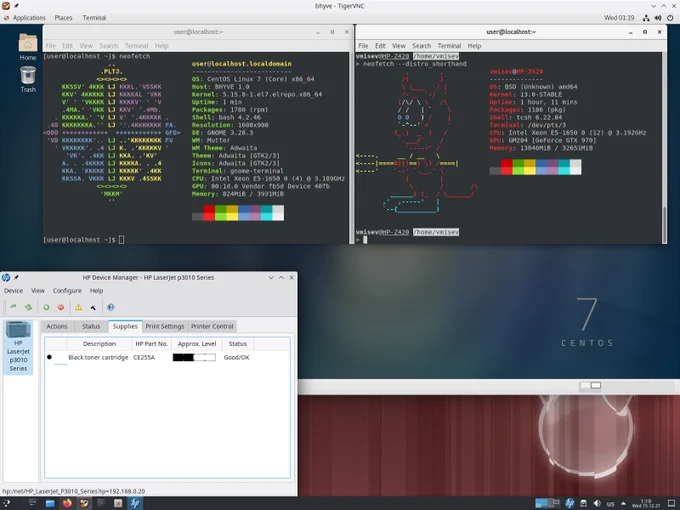Click the TigerVNC viewer taskbar icon

[x=84, y=503]
